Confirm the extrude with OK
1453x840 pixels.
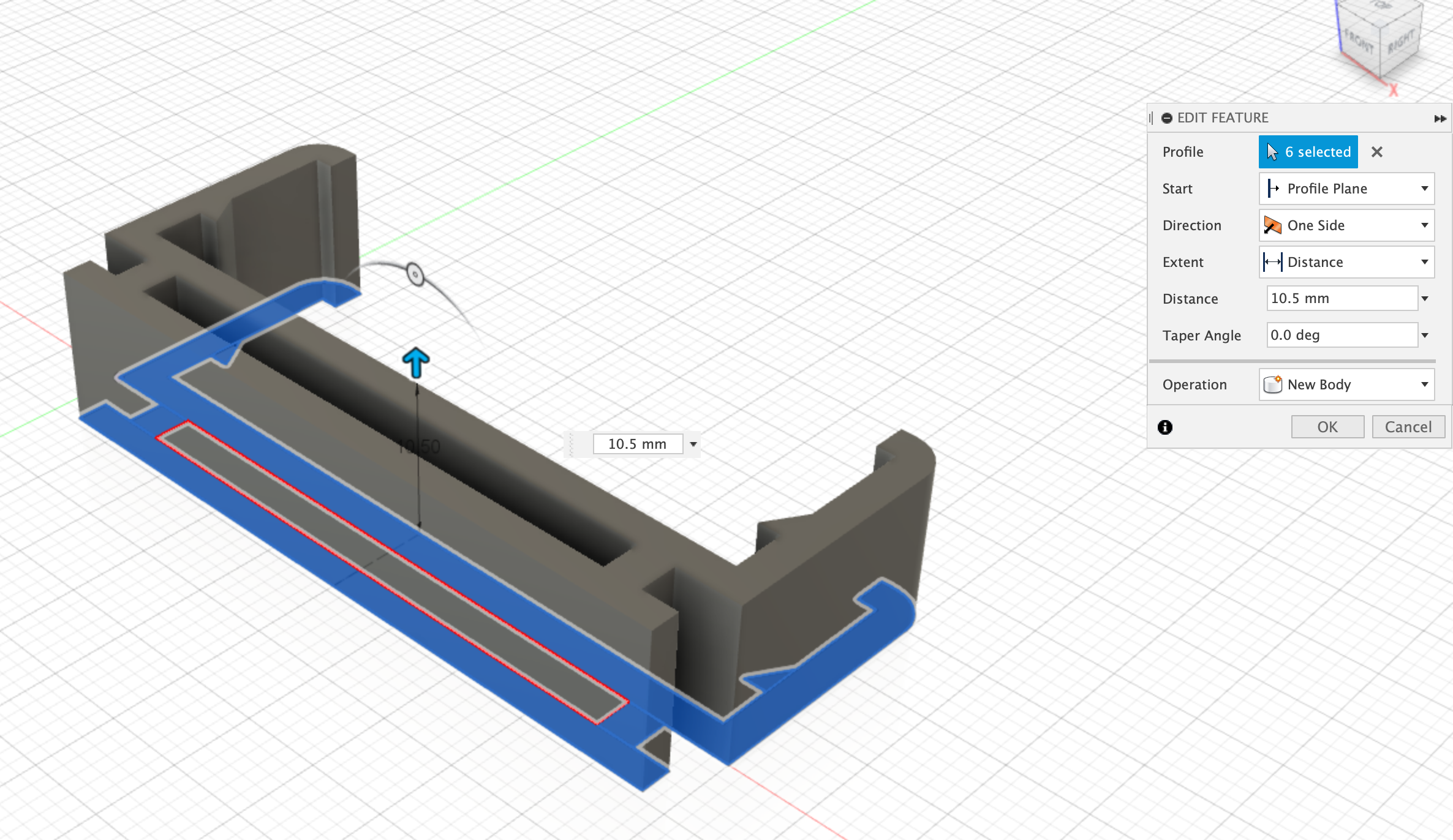[1327, 427]
